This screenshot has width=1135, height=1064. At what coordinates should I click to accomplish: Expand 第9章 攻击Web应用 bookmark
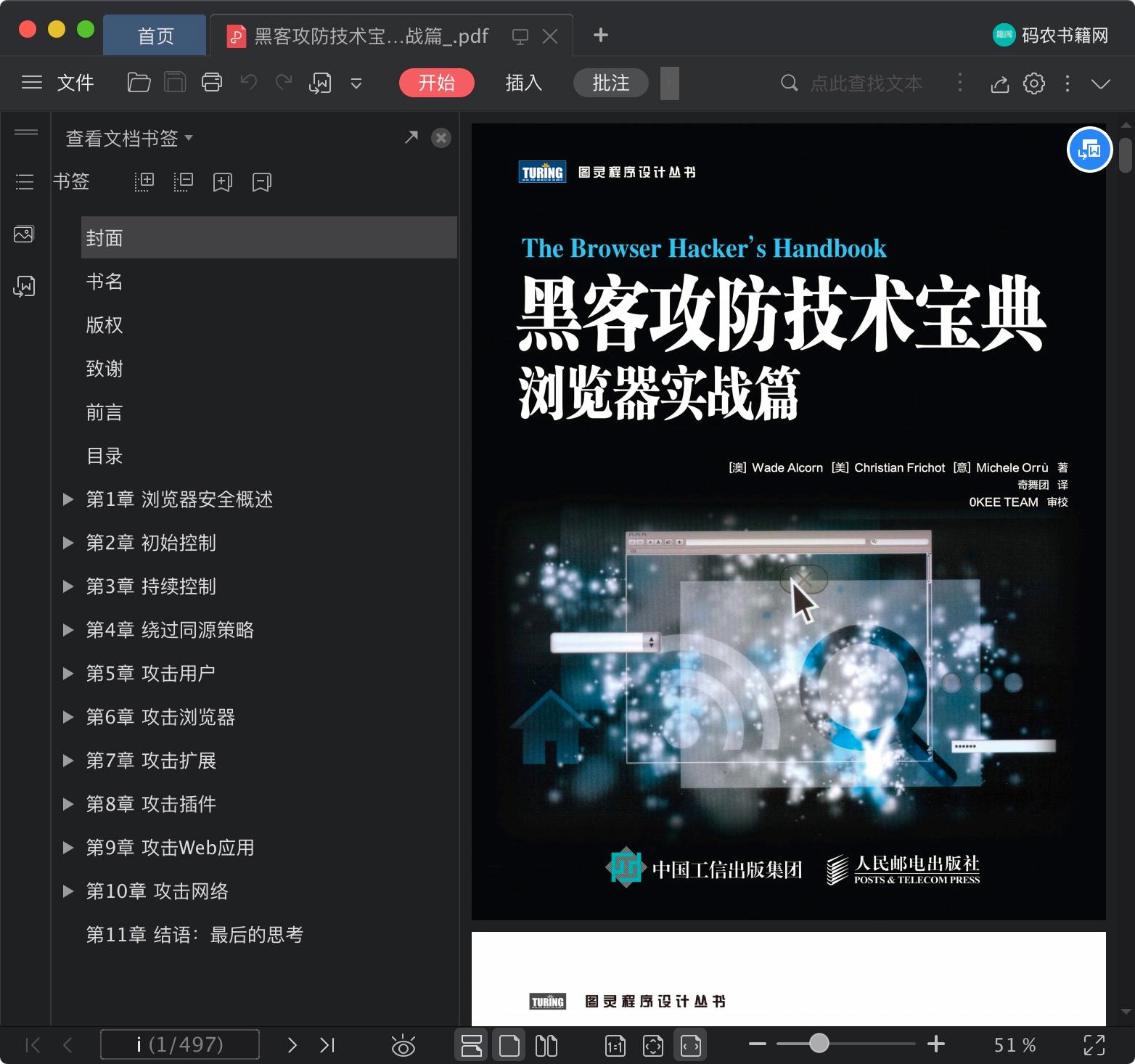(x=68, y=848)
